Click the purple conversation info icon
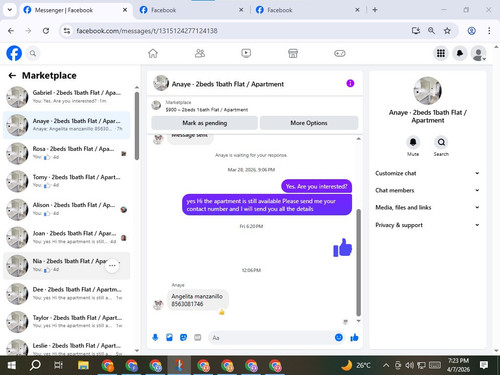This screenshot has width=500, height=375. (x=350, y=83)
